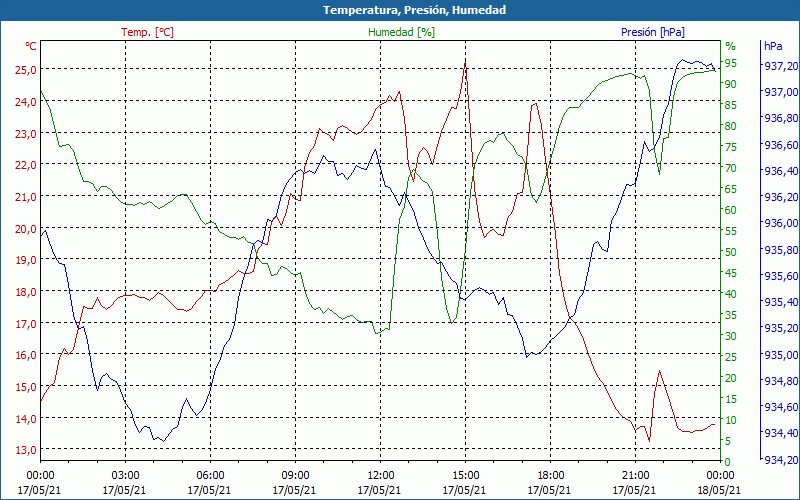Select the red Temp. [°C] legend label

point(147,32)
